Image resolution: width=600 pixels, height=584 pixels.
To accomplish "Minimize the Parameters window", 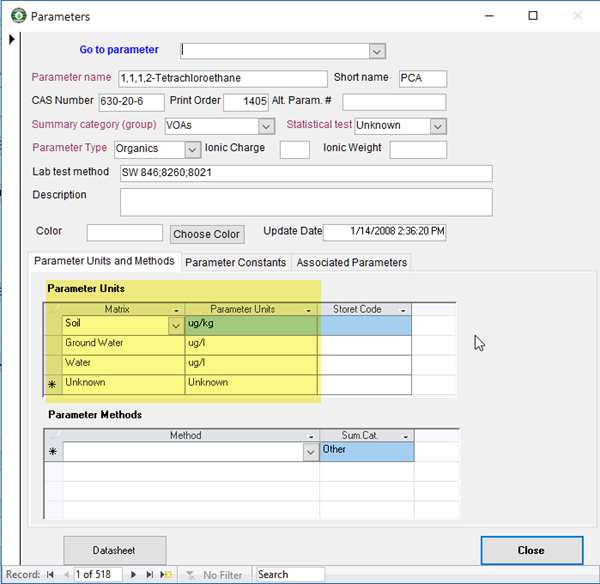I will click(x=489, y=16).
